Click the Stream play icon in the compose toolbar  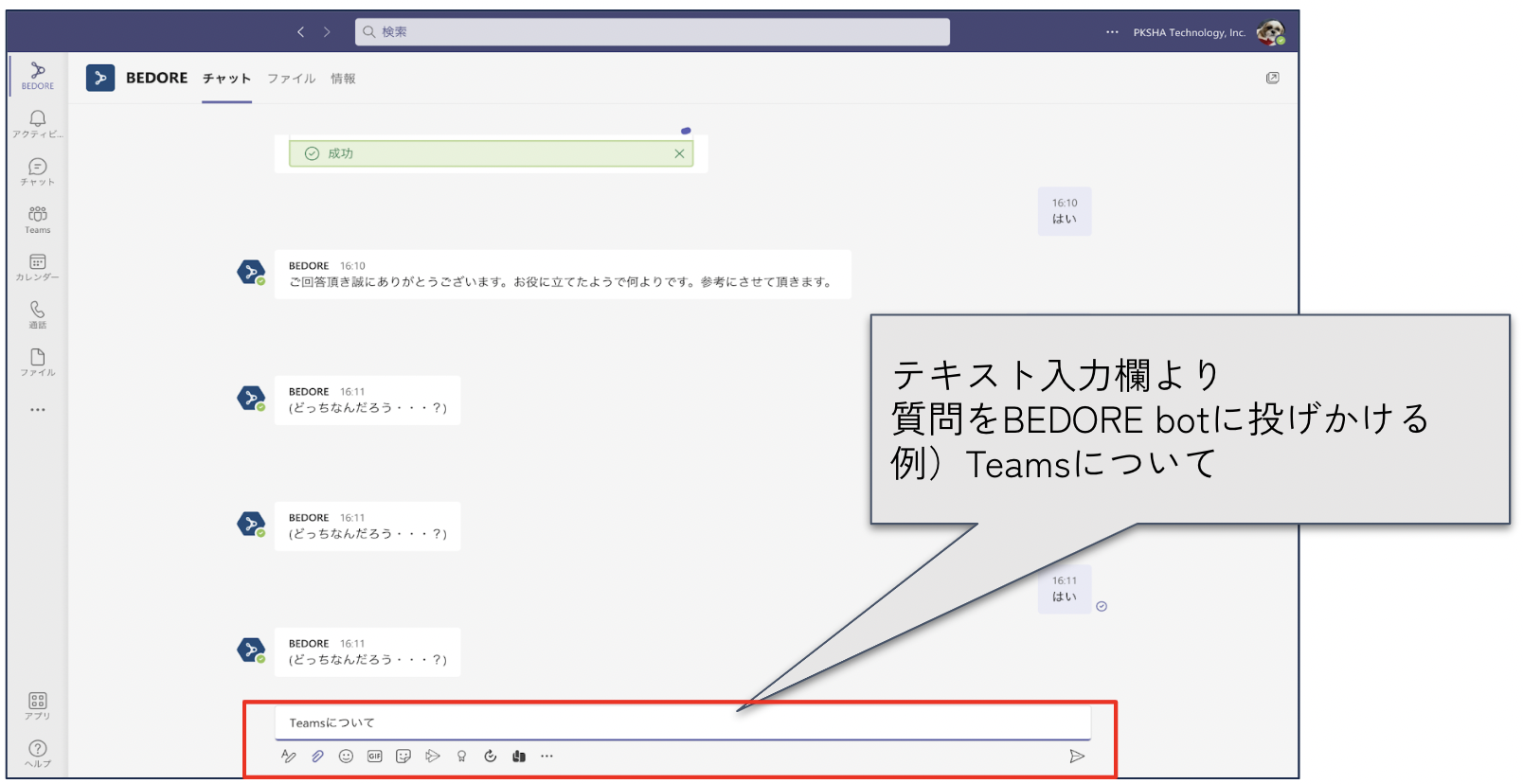433,756
